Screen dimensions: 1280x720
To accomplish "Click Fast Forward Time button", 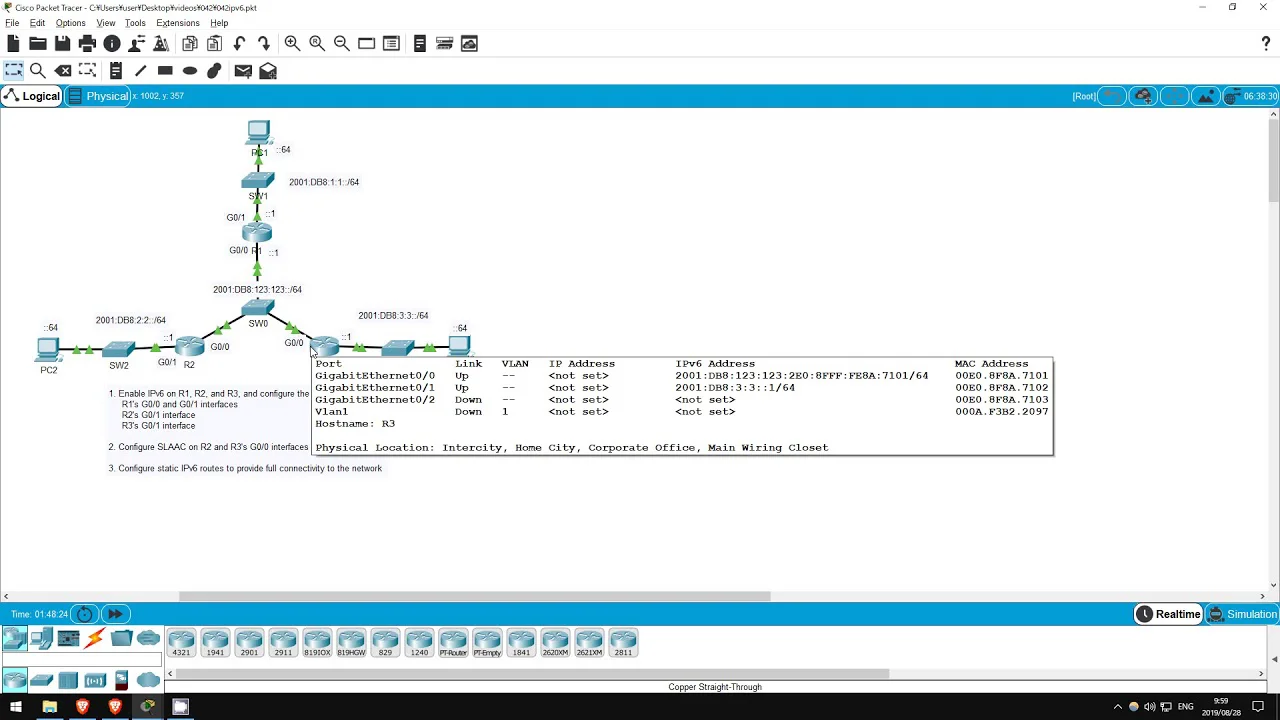I will coord(115,614).
